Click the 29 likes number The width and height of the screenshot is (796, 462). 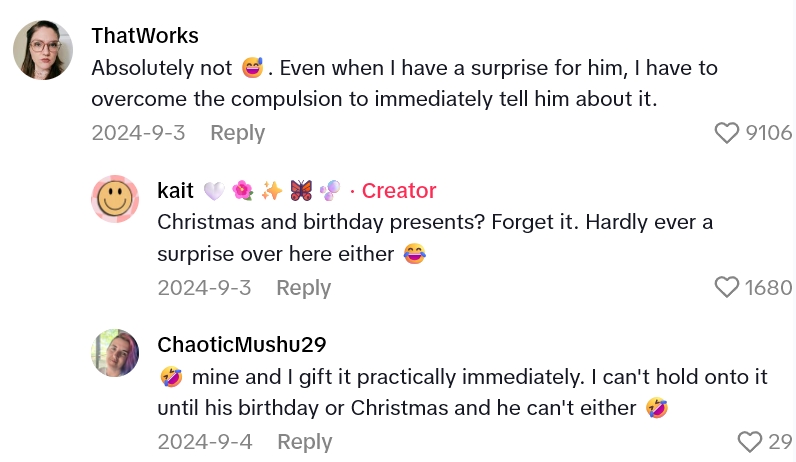(780, 442)
